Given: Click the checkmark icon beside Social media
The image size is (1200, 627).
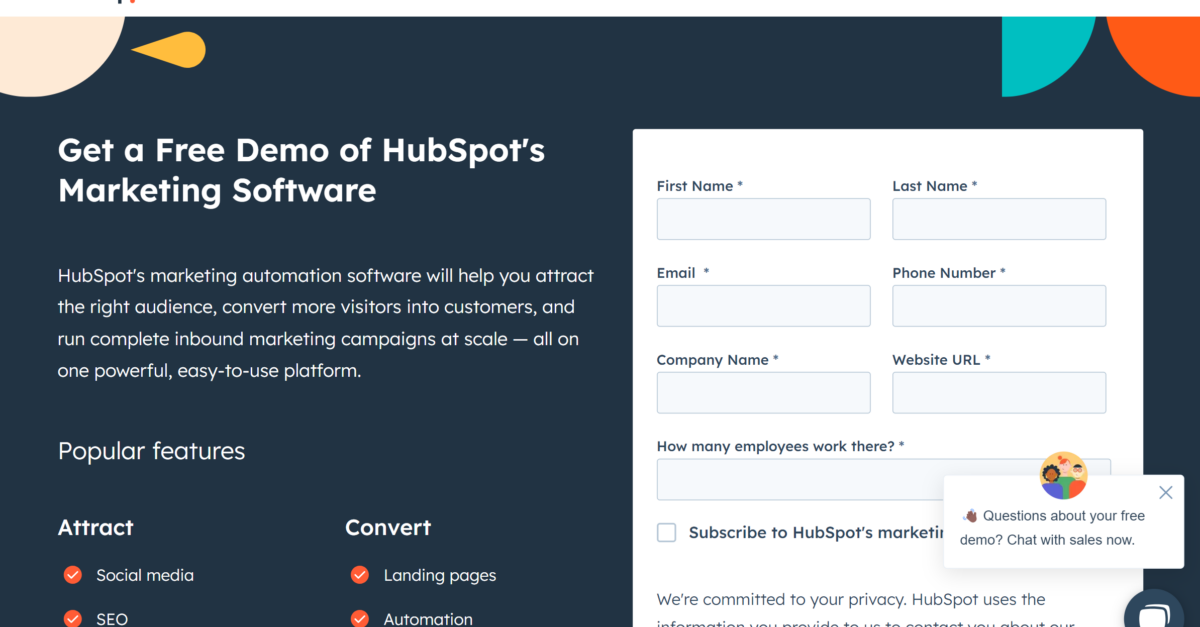Looking at the screenshot, I should pos(72,575).
